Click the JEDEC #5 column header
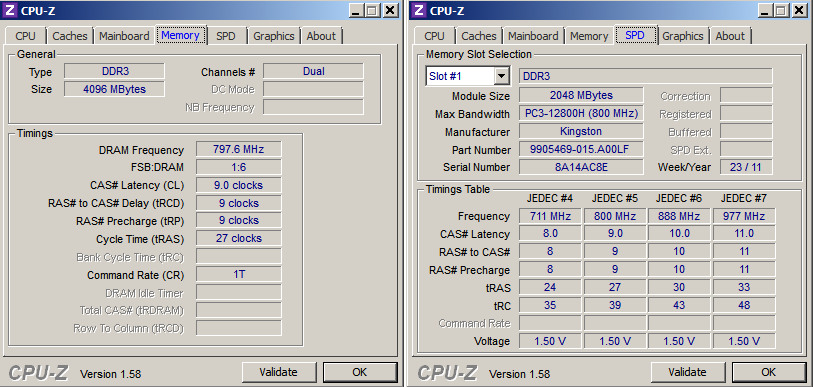Image resolution: width=813 pixels, height=387 pixels. (x=615, y=198)
